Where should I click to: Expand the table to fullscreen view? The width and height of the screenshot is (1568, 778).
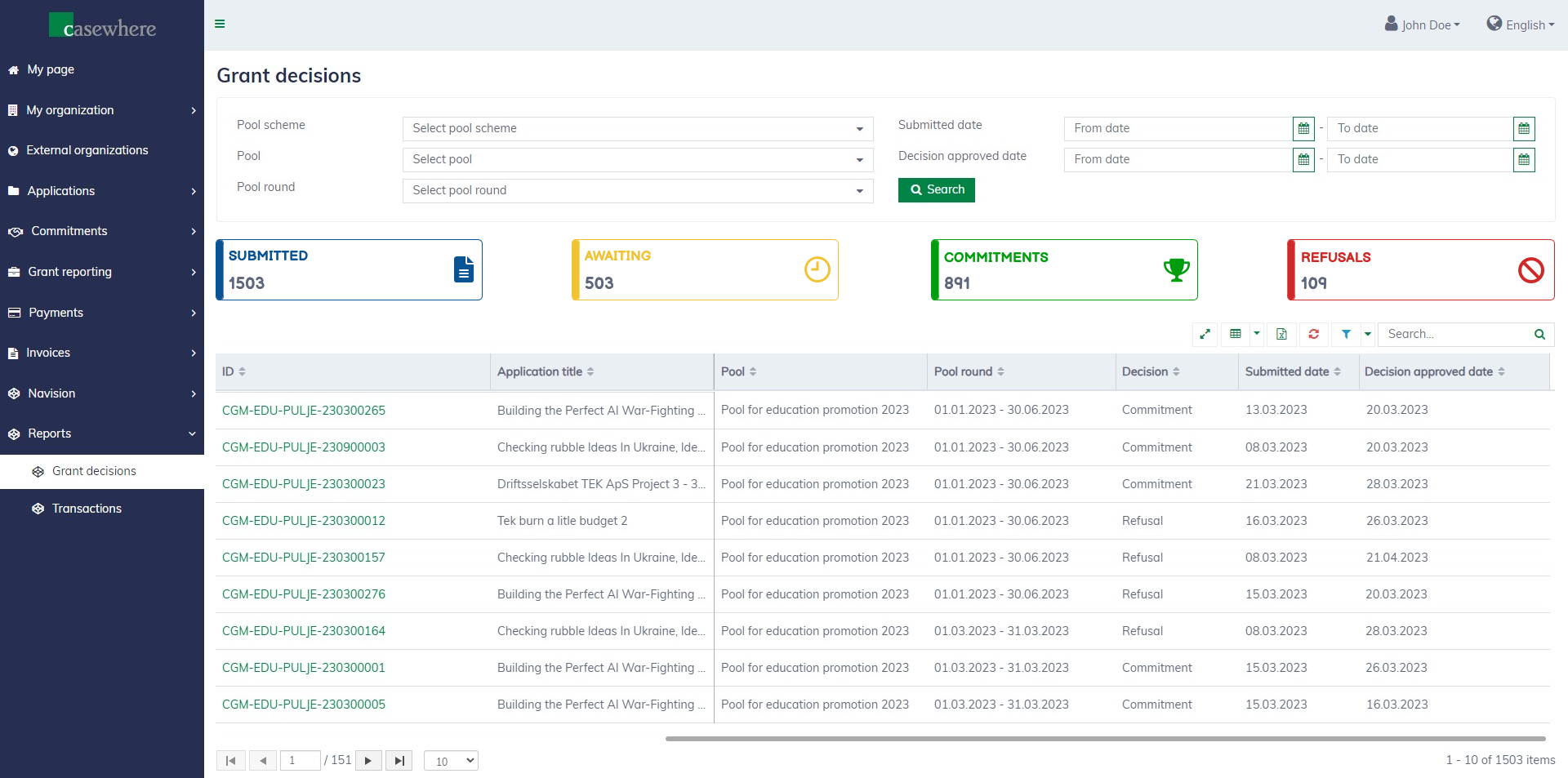1205,334
